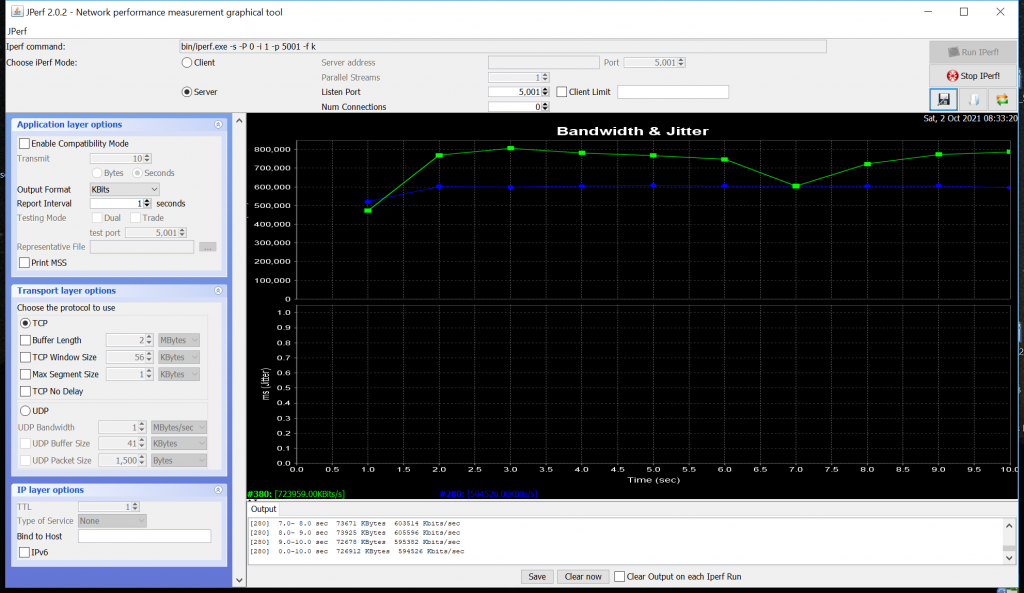Enable the TCP Window Size checkbox
Viewport: 1024px width, 593px height.
coord(25,357)
